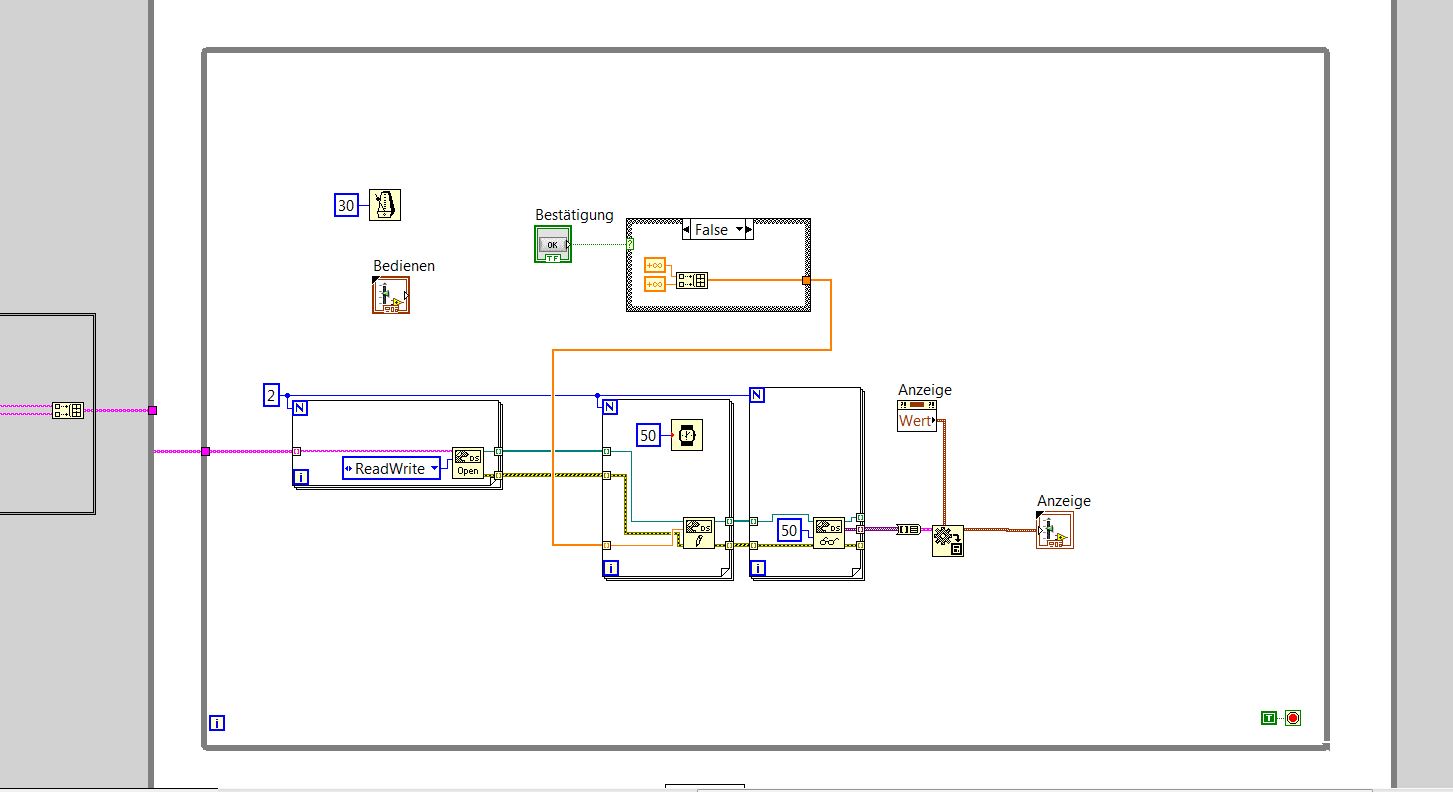Screen dimensions: 1453x792
Task: Click the numeric constant 2
Action: tap(271, 395)
